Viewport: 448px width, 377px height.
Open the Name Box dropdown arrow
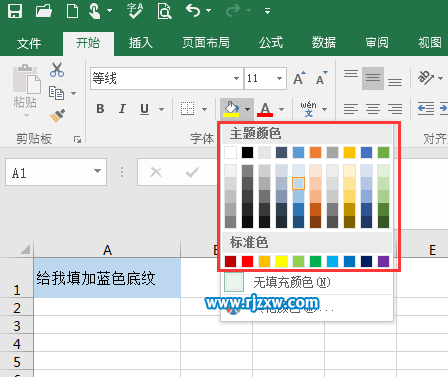coord(97,171)
